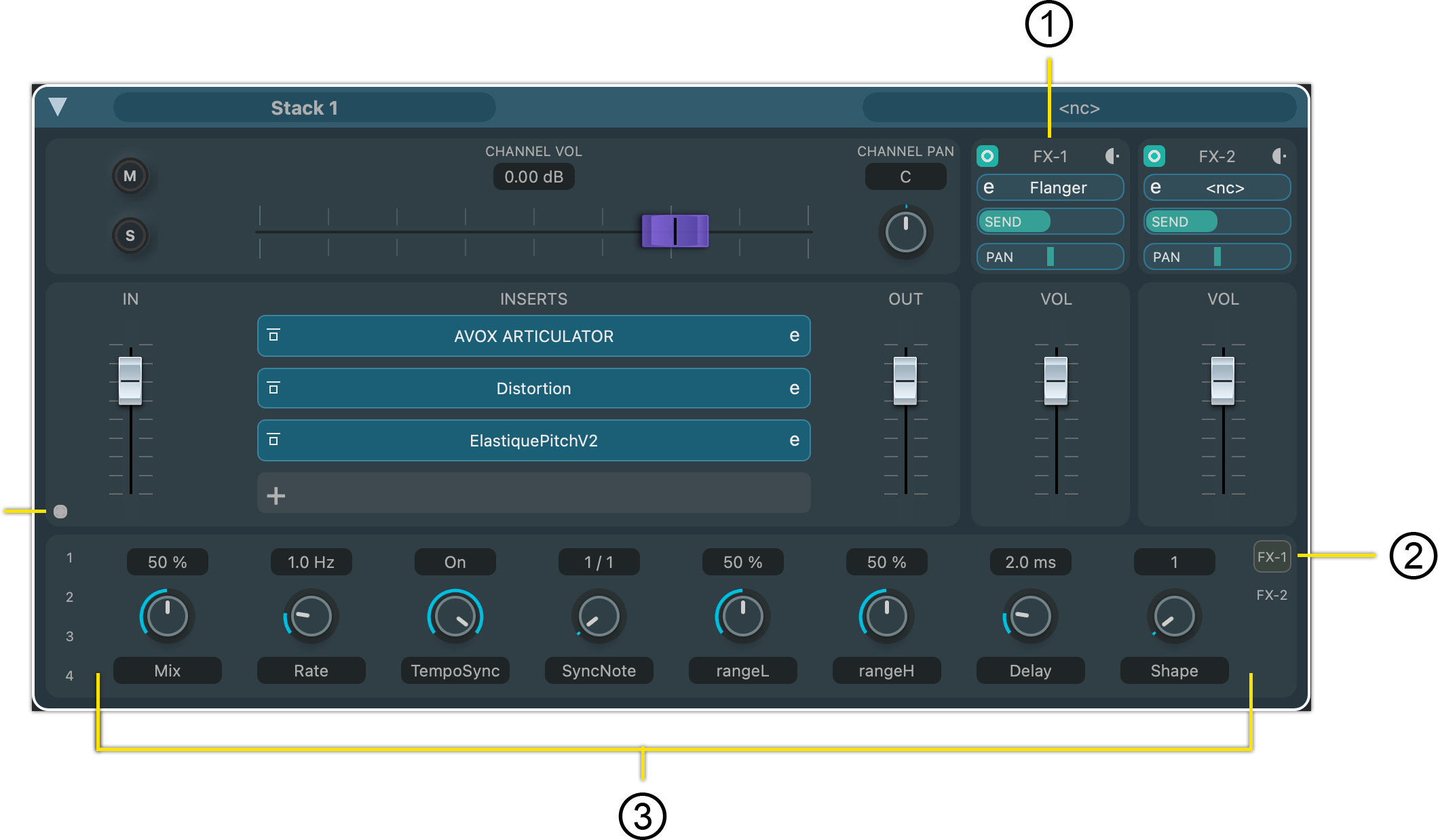Bypass AVOX ARTICULATOR insert icon
This screenshot has height=840, width=1438.
tap(273, 336)
